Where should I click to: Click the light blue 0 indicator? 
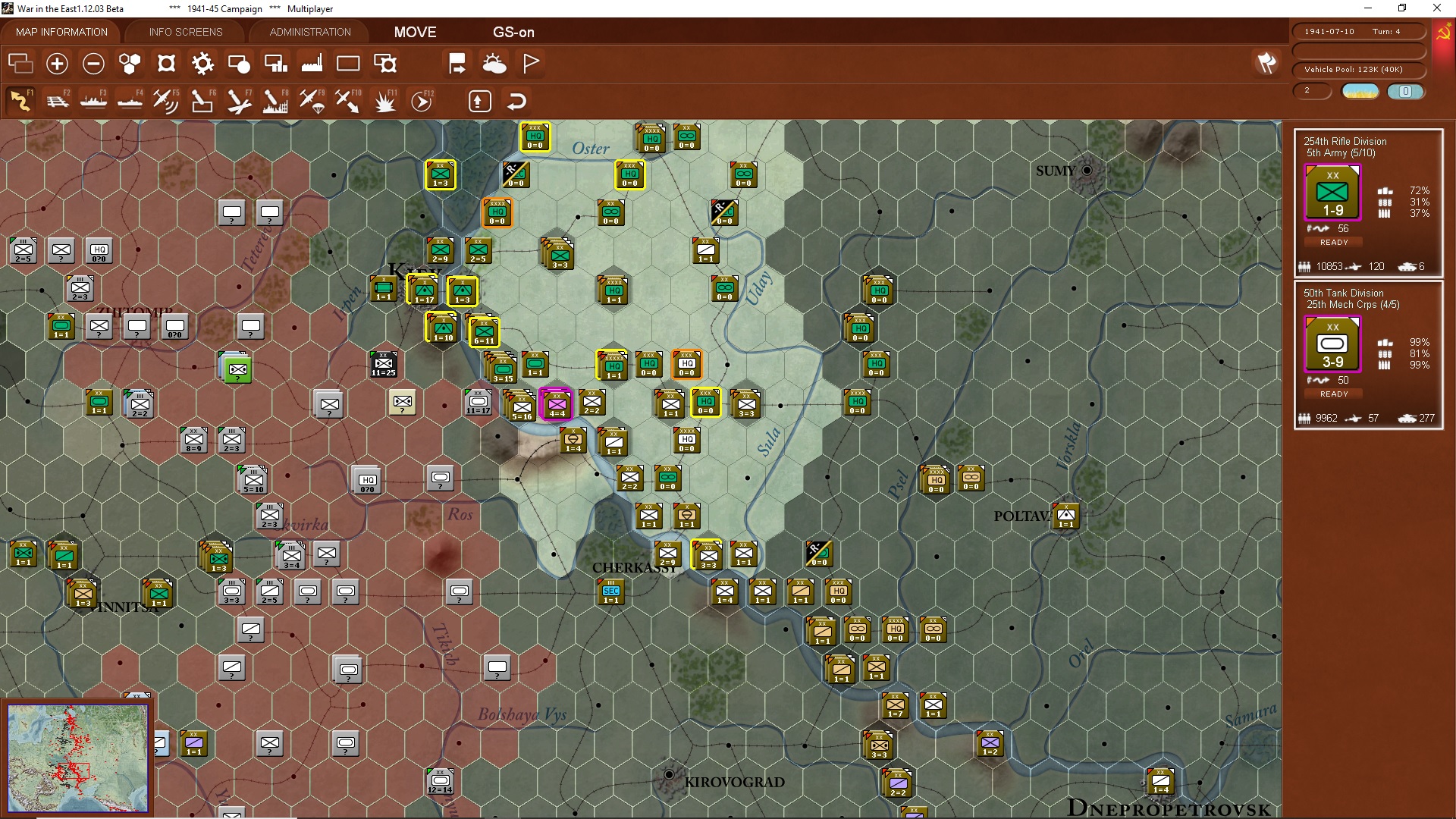point(1406,92)
